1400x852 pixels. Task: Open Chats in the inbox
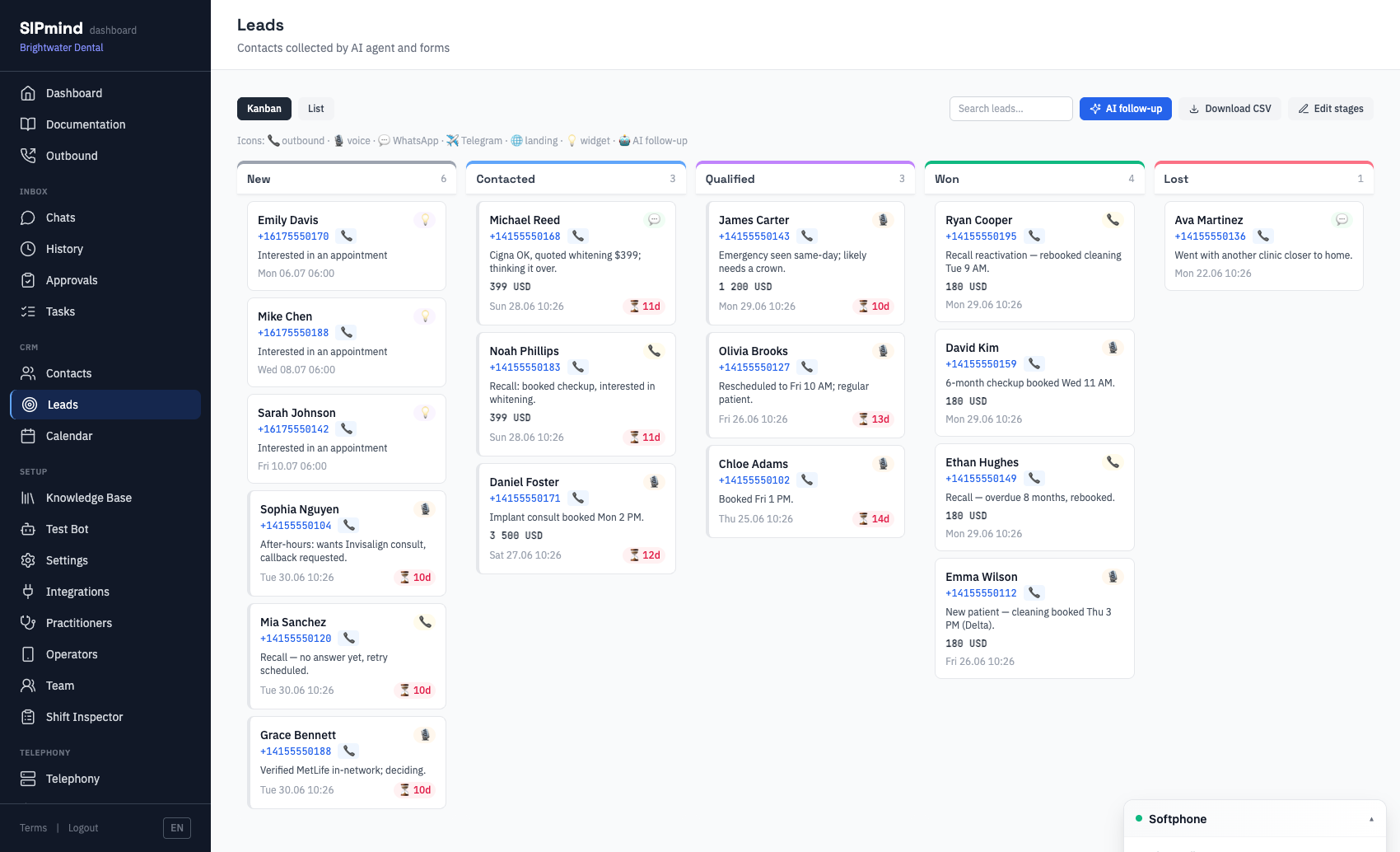pos(105,218)
